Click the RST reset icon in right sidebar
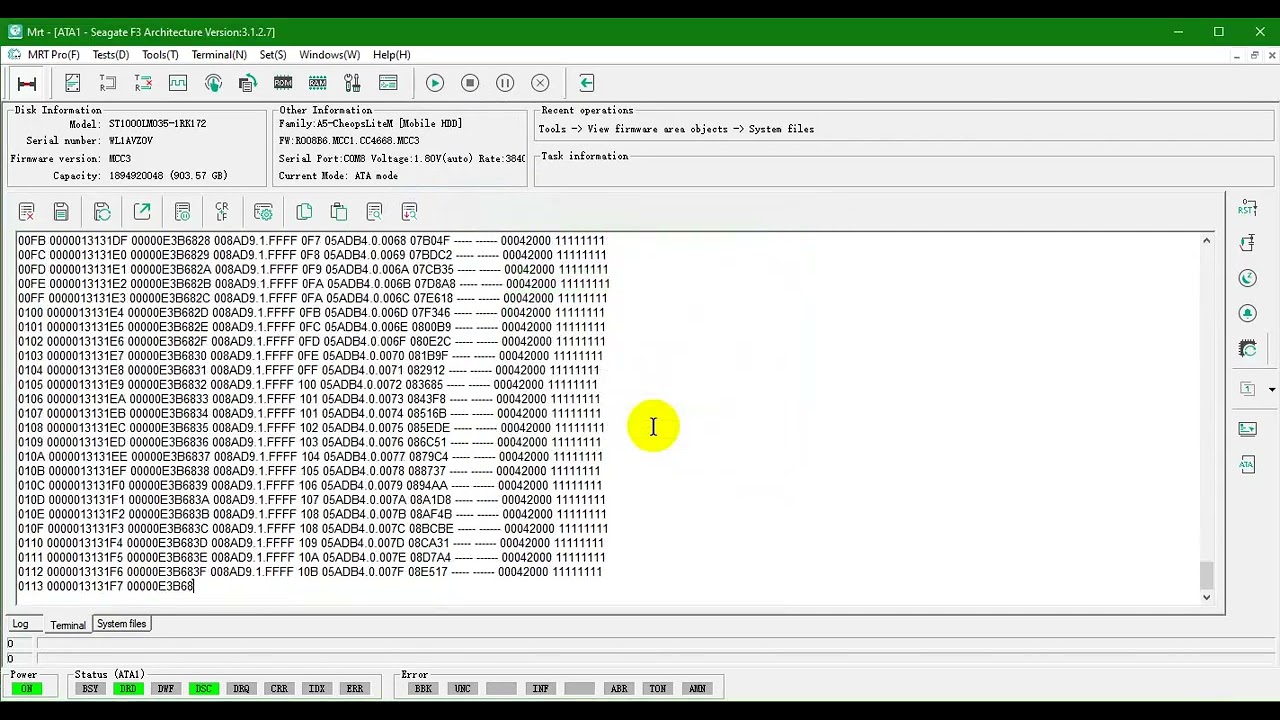This screenshot has height=720, width=1280. 1247,208
